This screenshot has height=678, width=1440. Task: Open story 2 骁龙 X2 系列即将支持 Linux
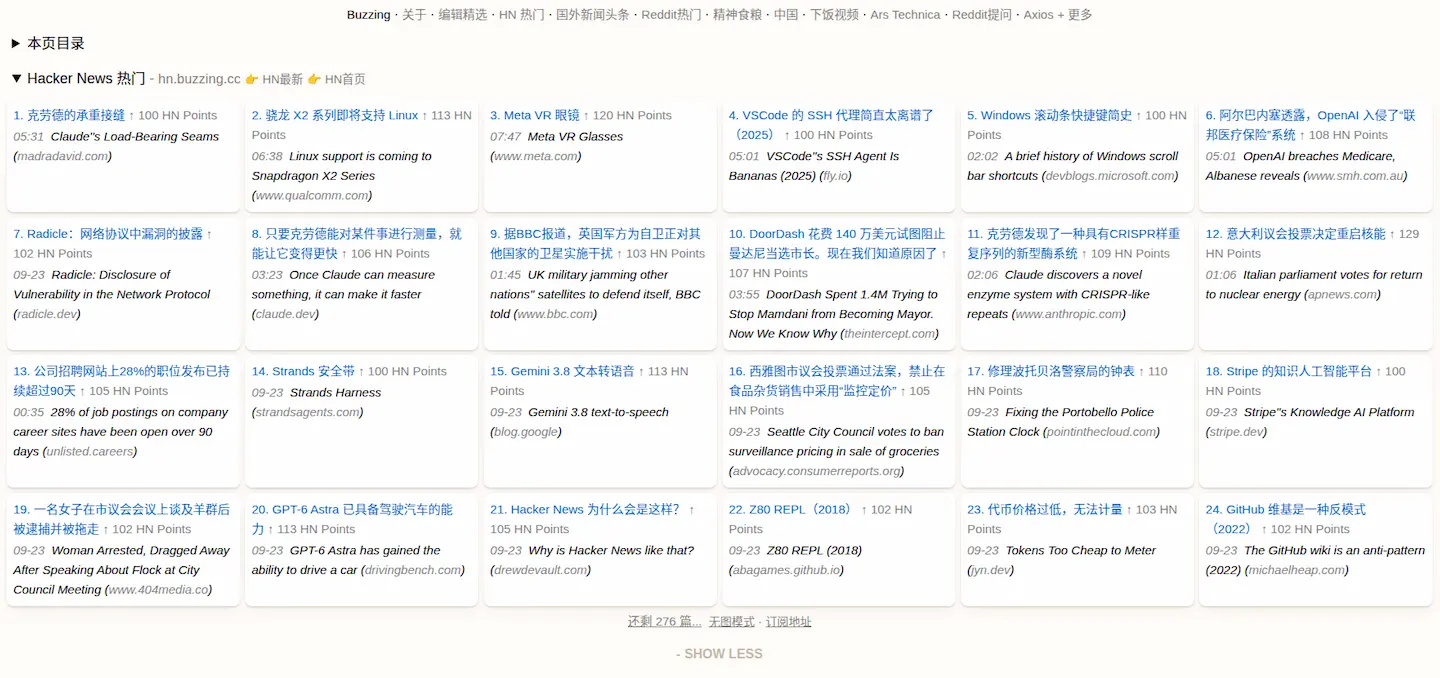point(335,116)
